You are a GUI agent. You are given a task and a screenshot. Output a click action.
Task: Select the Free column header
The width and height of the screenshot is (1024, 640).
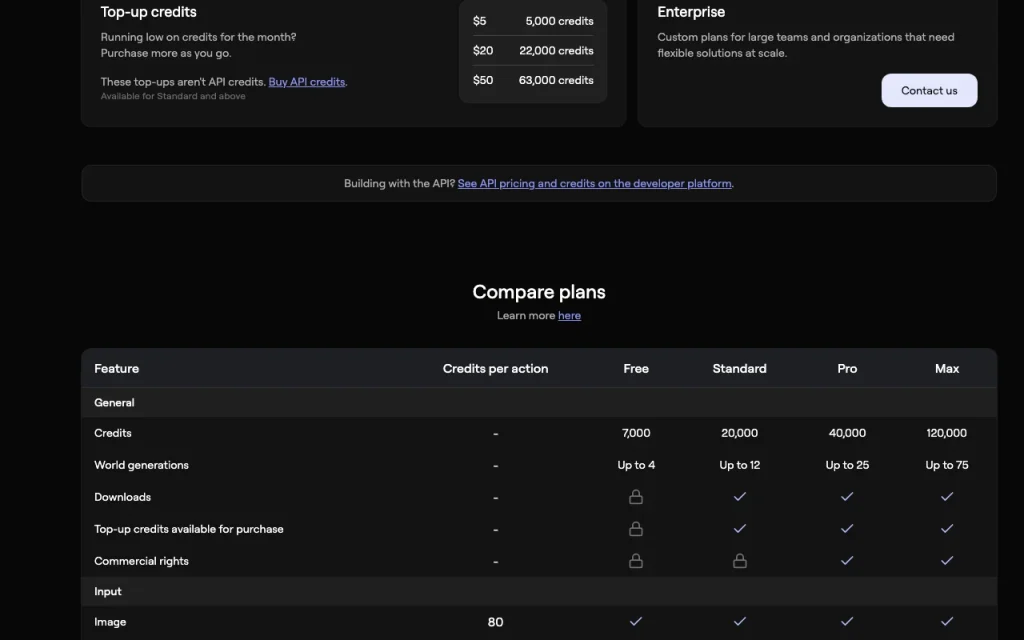[635, 368]
